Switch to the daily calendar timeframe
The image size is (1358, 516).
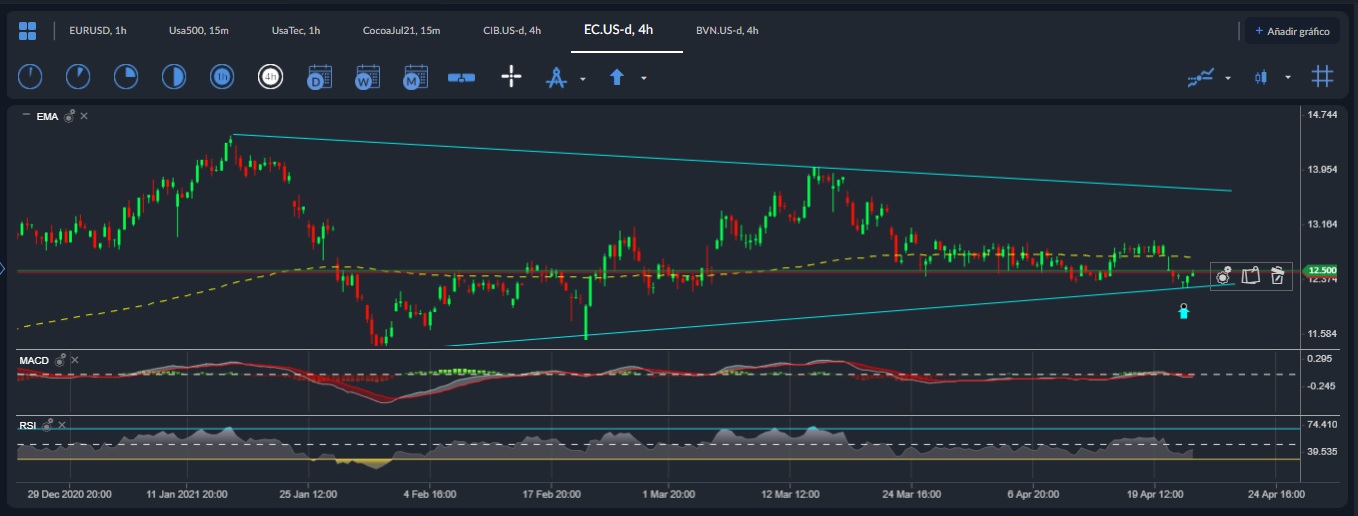[x=320, y=76]
